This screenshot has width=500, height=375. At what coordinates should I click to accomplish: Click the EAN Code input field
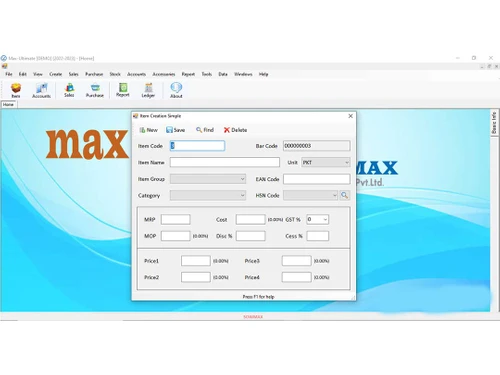316,179
